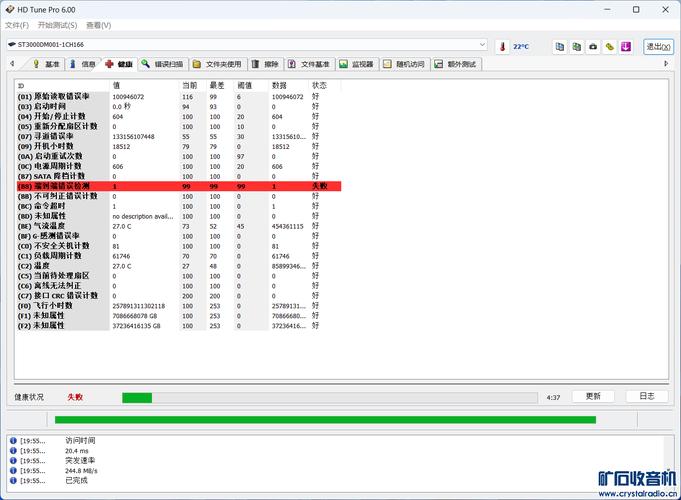This screenshot has width=681, height=500.
Task: Click the long green bottom progress bar
Action: 325,420
